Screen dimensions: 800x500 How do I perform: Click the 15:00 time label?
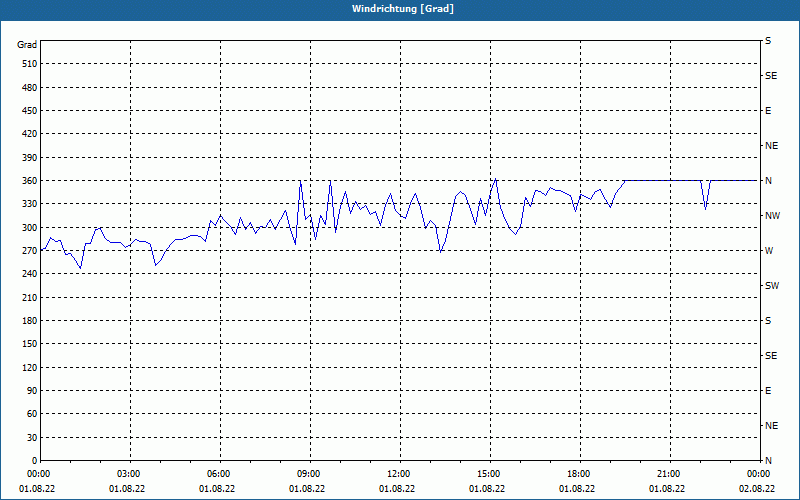click(487, 474)
